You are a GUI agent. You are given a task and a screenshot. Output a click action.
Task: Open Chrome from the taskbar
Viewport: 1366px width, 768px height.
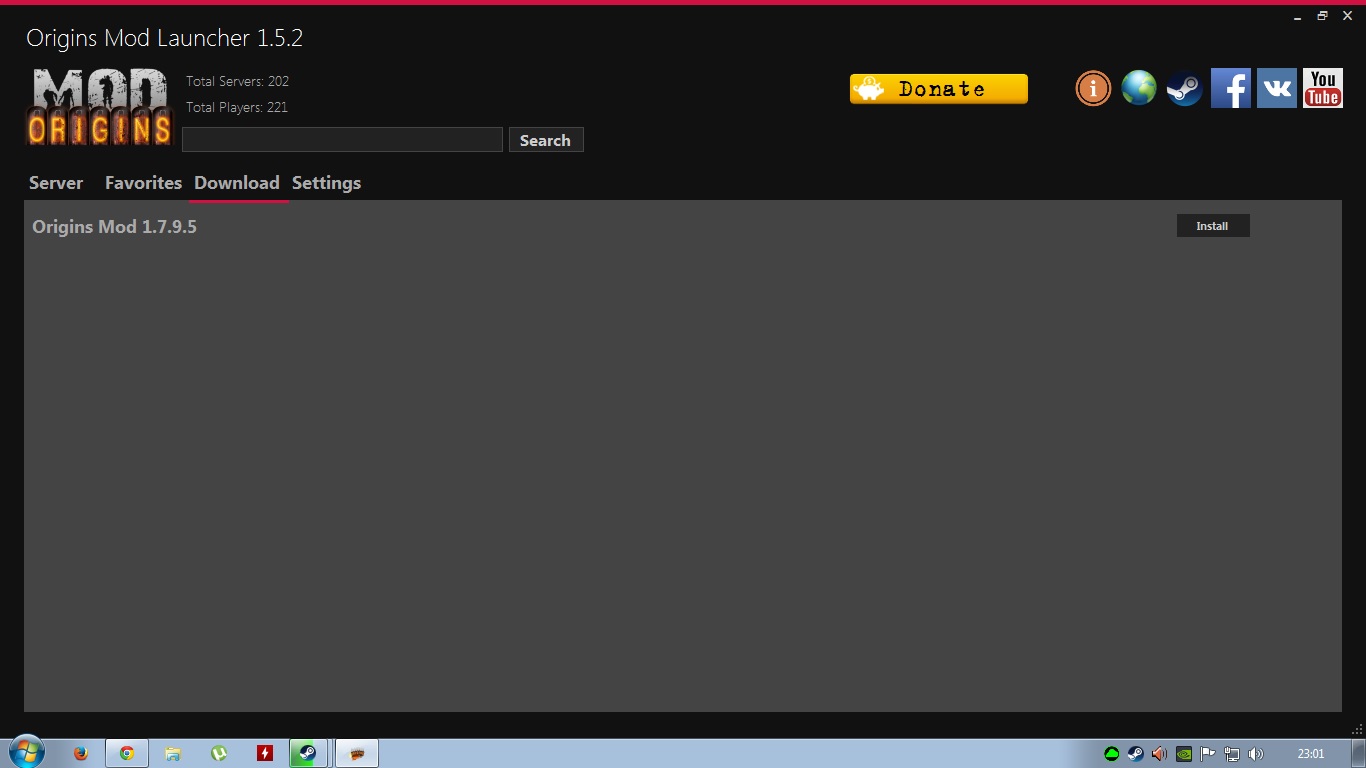pyautogui.click(x=127, y=754)
